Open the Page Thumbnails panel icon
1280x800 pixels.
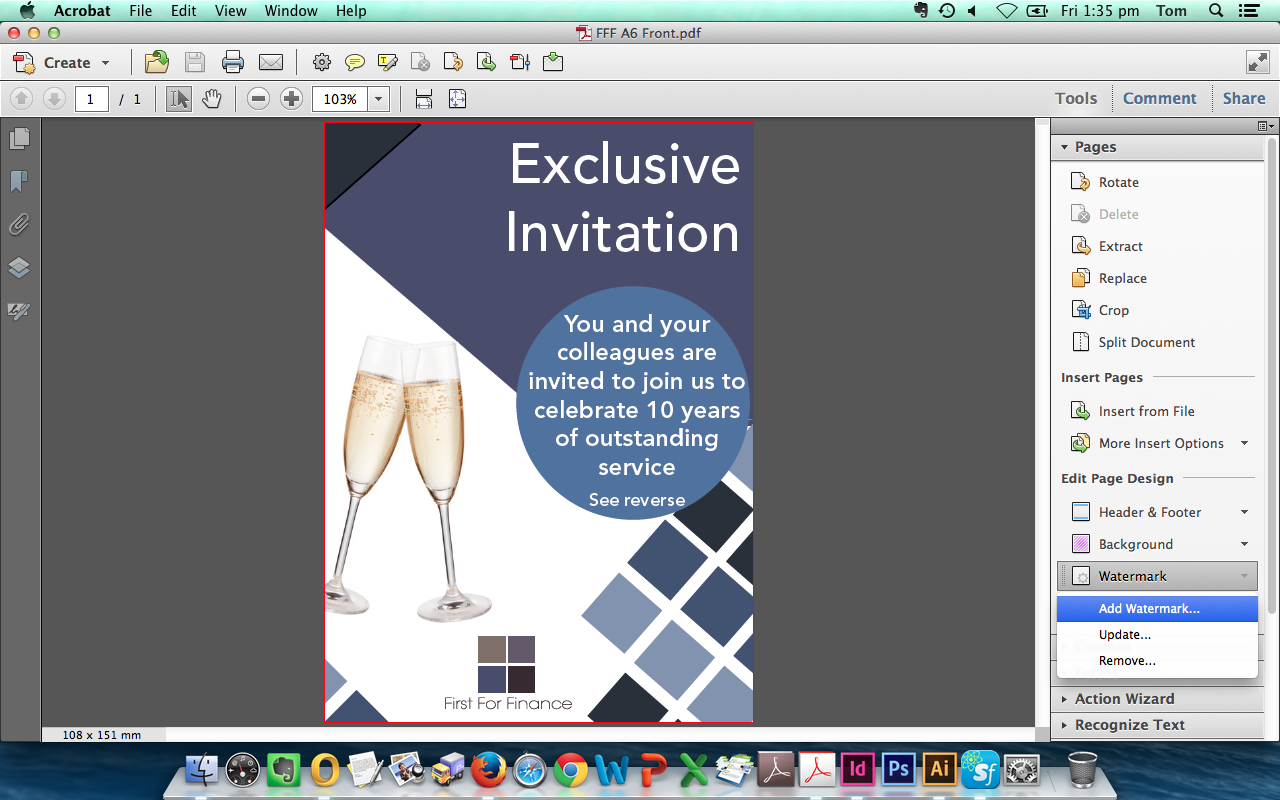coord(18,138)
